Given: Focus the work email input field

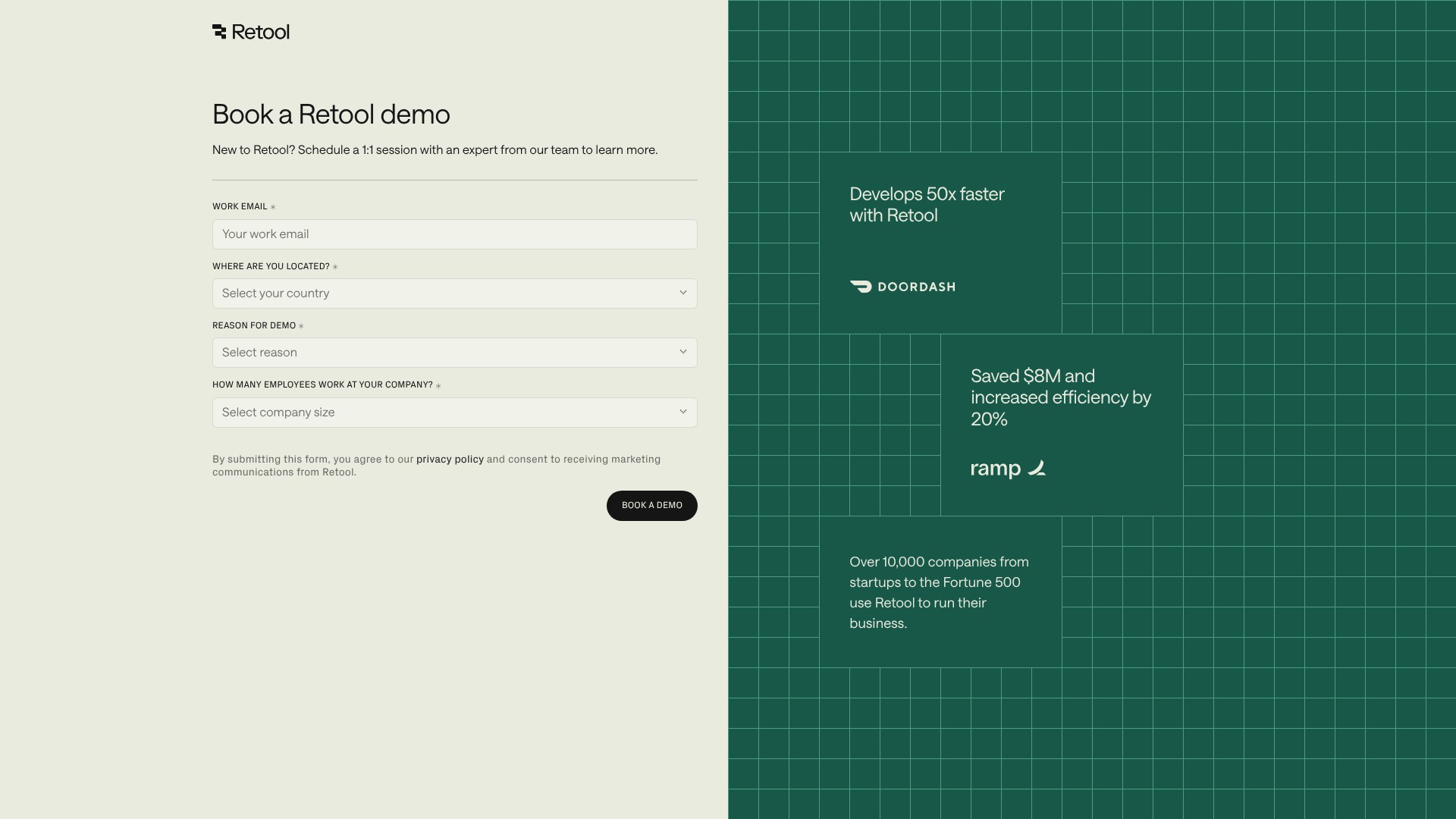Looking at the screenshot, I should 455,234.
